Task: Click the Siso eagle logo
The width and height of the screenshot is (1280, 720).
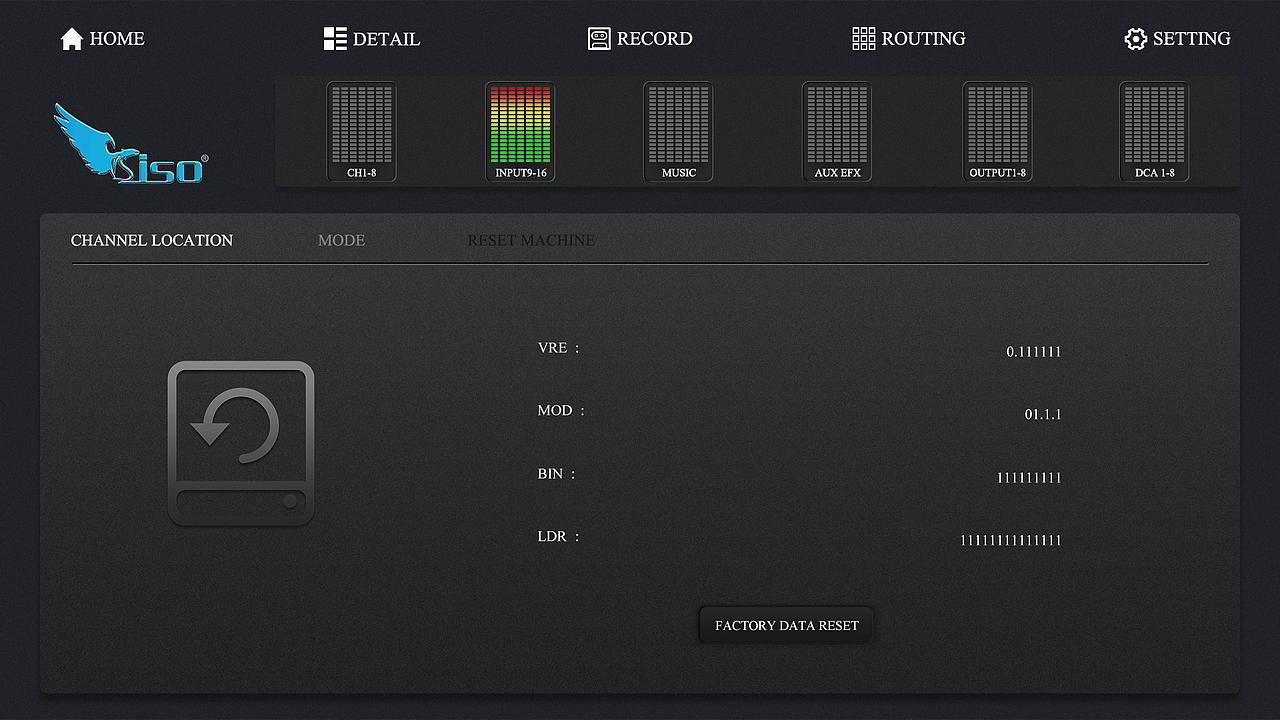Action: [x=130, y=146]
